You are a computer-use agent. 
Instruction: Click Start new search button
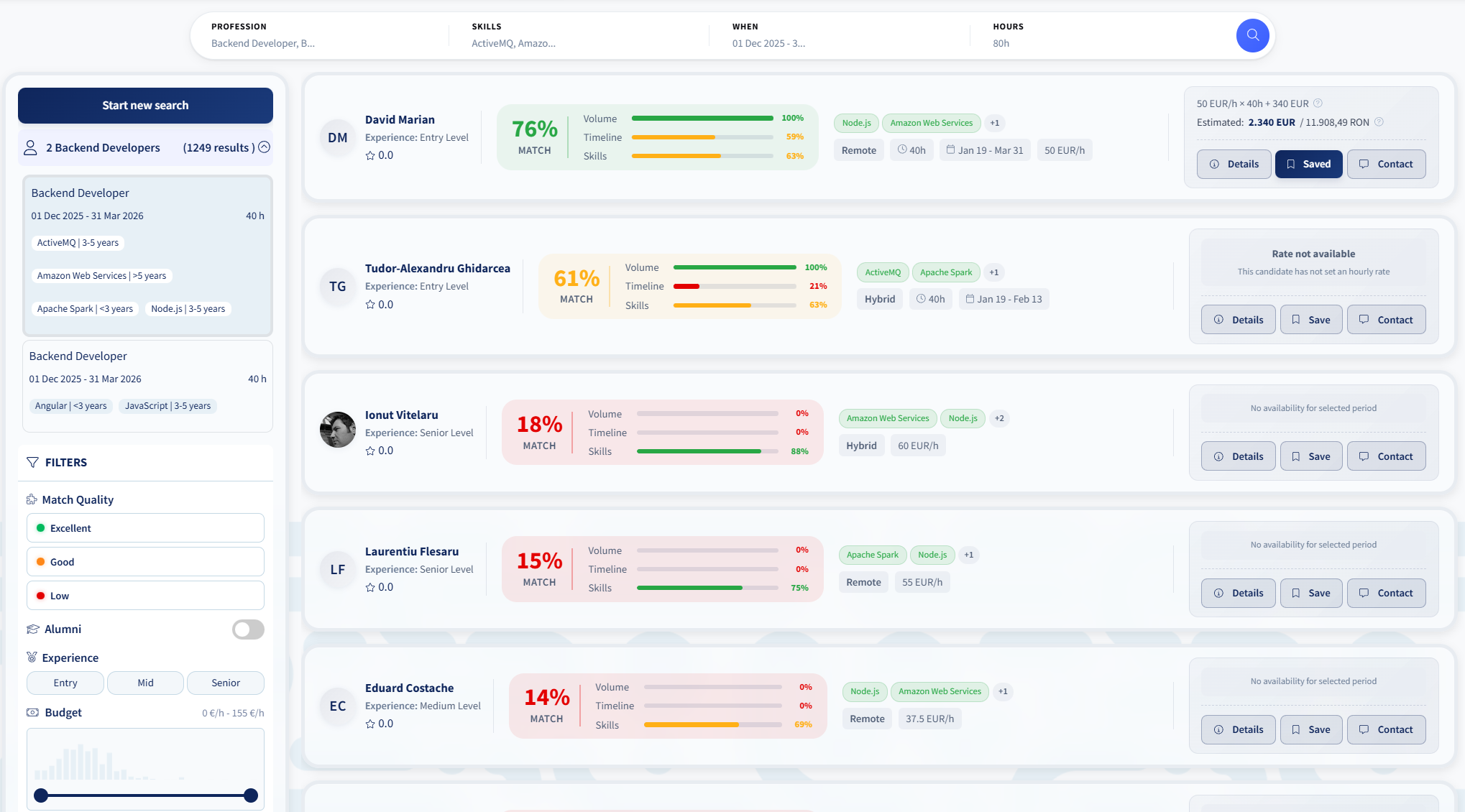(145, 105)
